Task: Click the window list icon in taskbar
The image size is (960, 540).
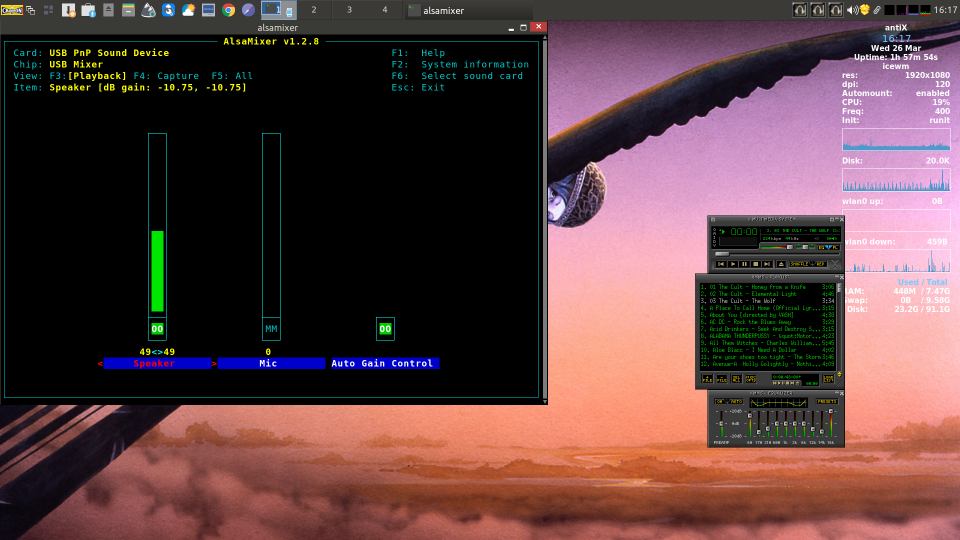Action: pos(30,10)
